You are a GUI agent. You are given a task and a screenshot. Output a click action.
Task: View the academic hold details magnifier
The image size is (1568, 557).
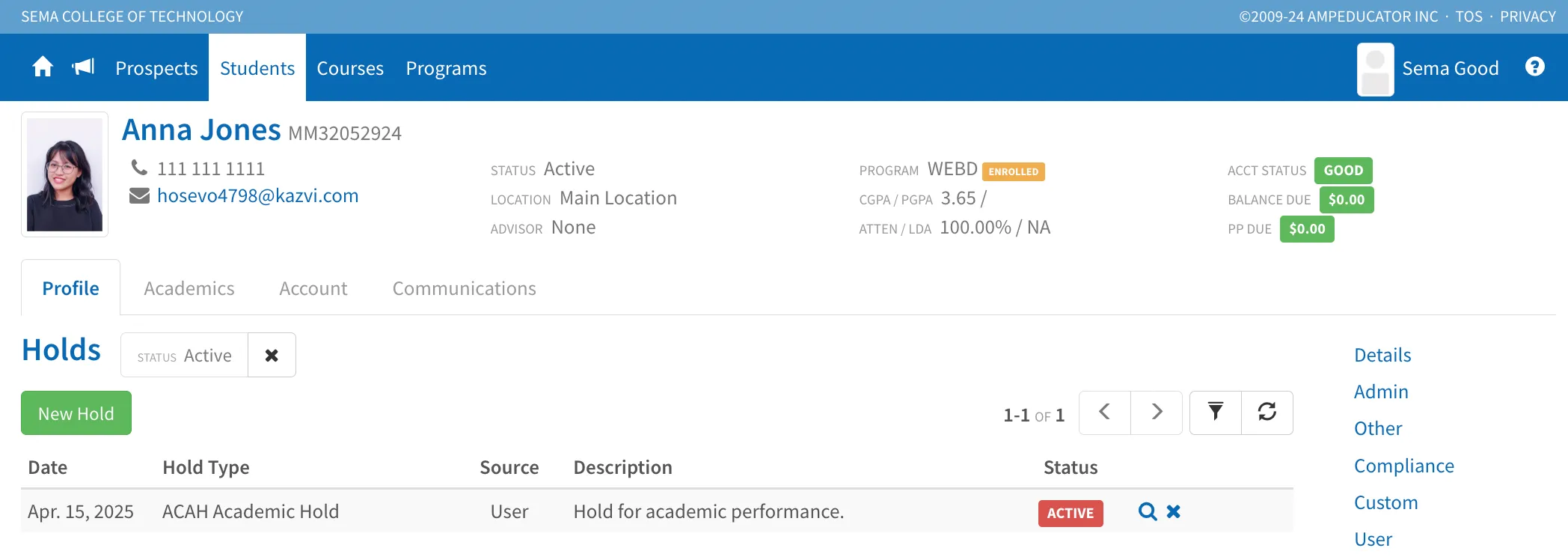1147,512
